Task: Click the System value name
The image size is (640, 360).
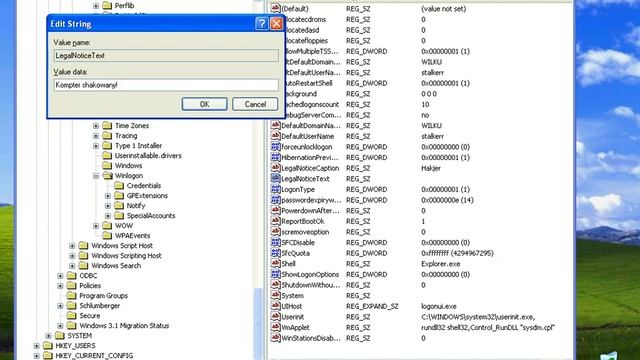Action: tap(292, 296)
